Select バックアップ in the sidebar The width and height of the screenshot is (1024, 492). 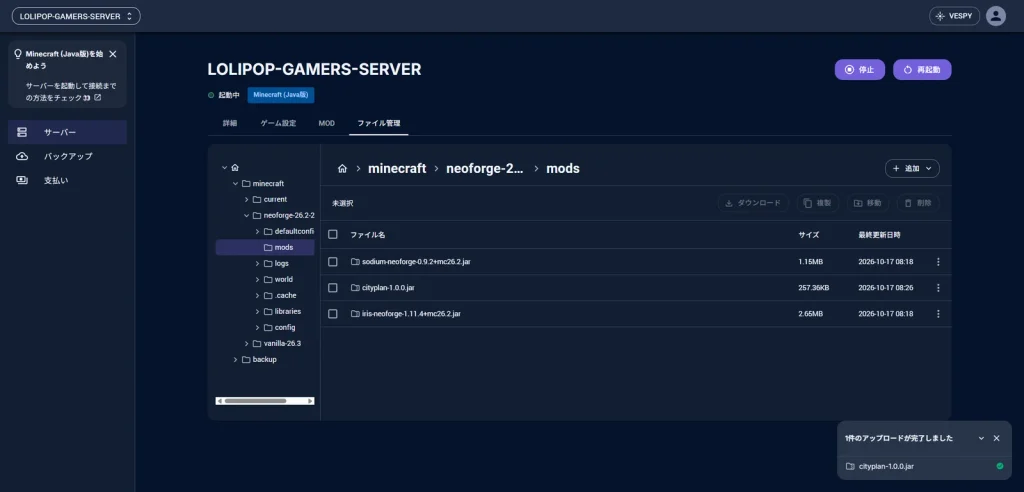tap(67, 156)
